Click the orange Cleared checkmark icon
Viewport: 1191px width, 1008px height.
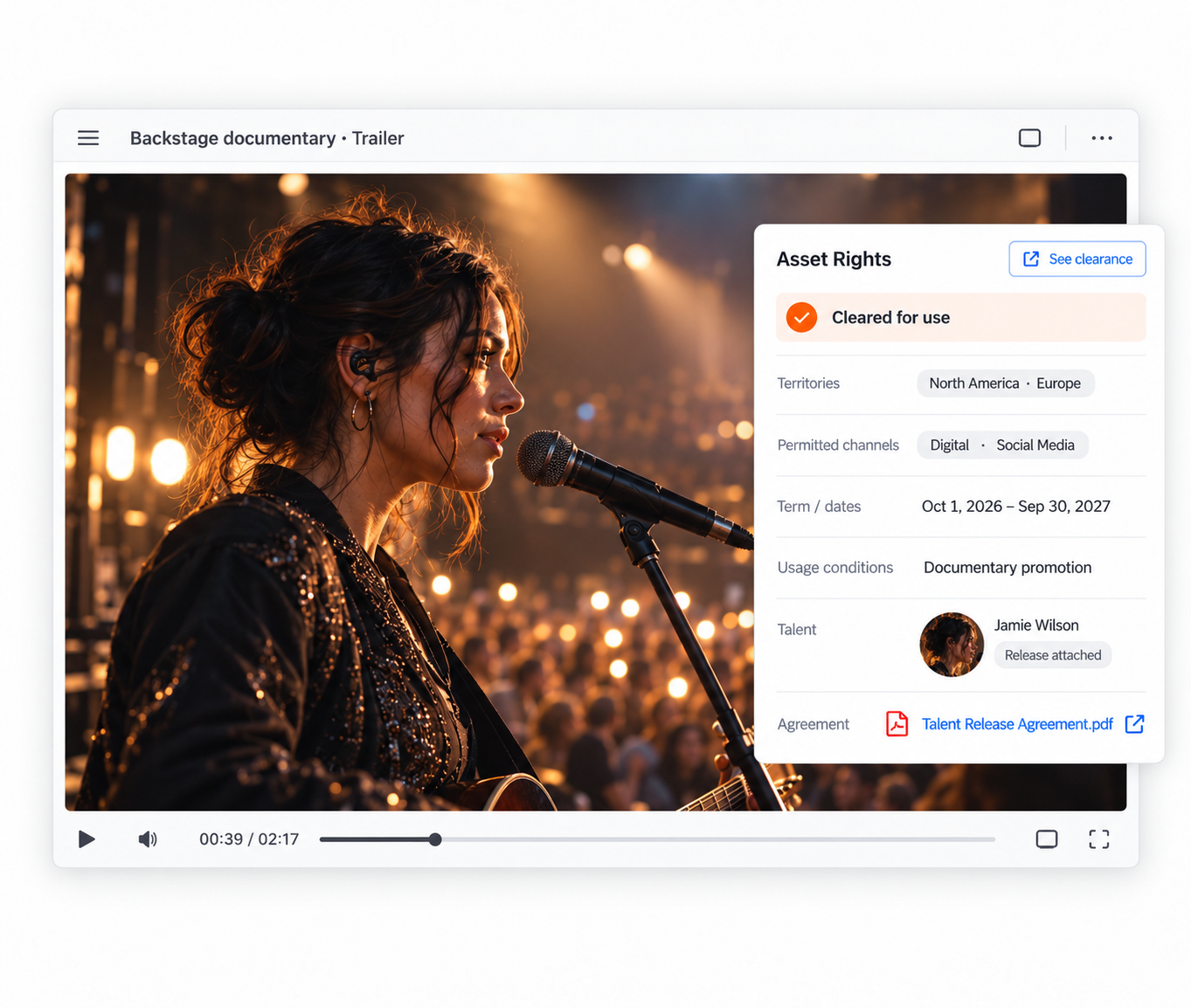801,317
